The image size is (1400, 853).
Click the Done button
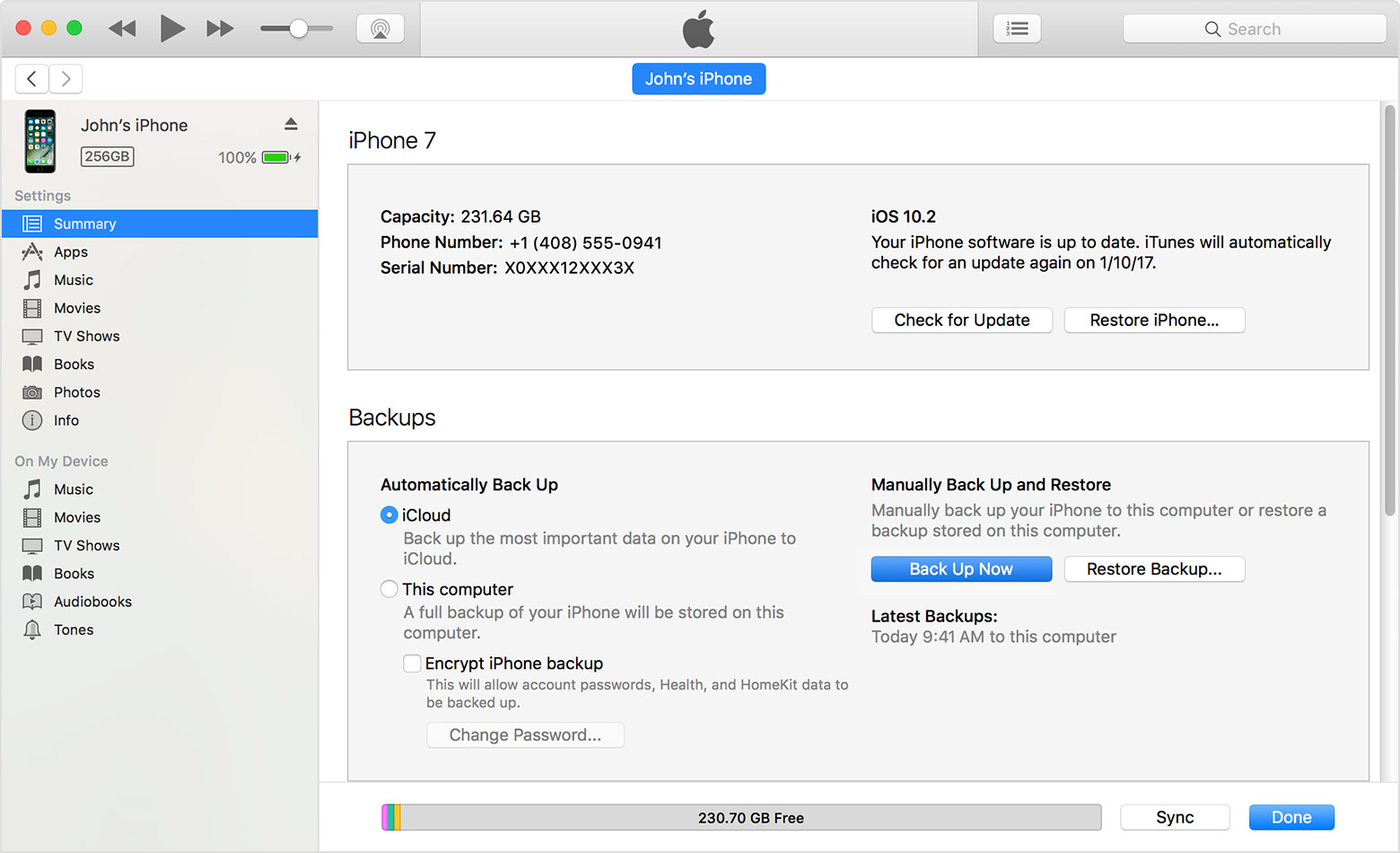[1291, 817]
